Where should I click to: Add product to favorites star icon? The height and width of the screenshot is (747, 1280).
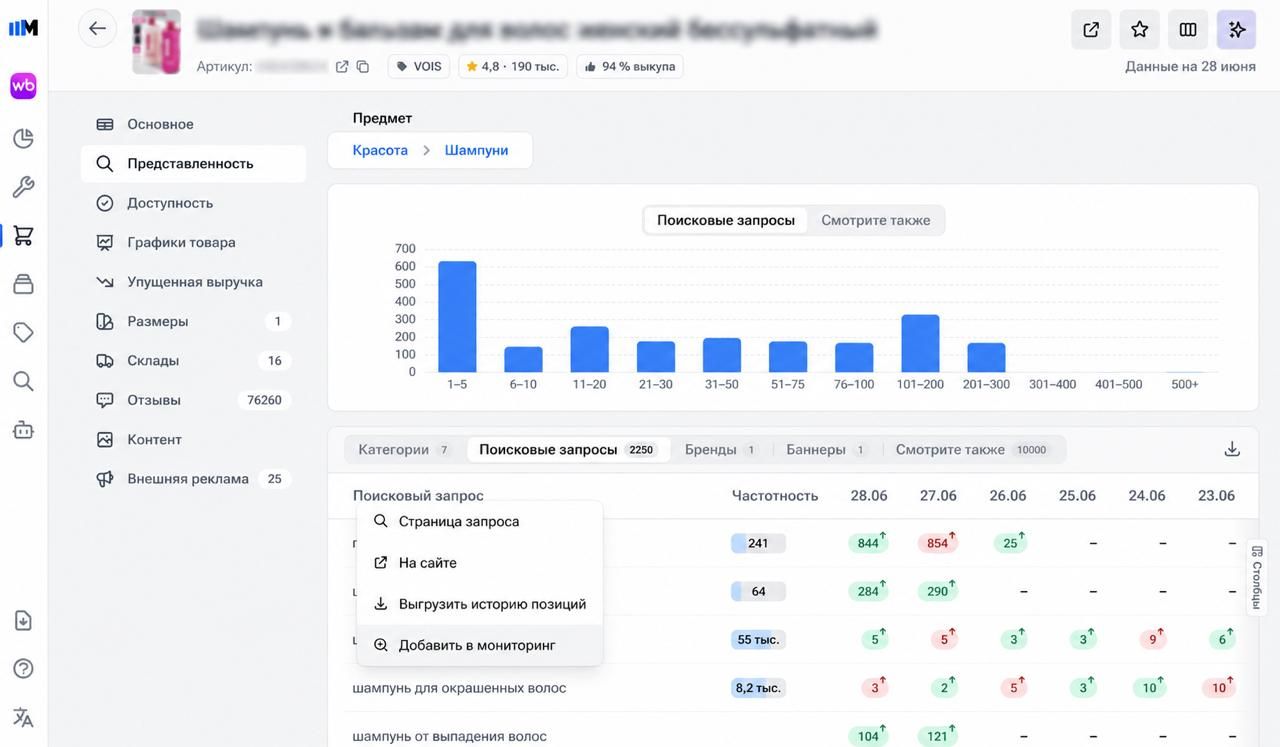point(1139,30)
